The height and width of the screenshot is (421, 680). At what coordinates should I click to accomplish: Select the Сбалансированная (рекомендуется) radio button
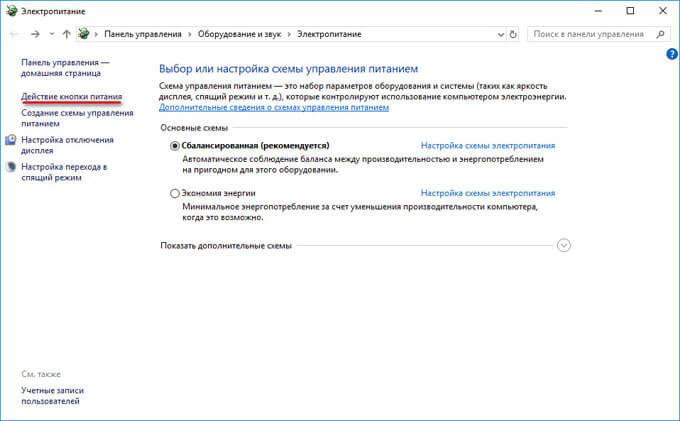point(174,146)
